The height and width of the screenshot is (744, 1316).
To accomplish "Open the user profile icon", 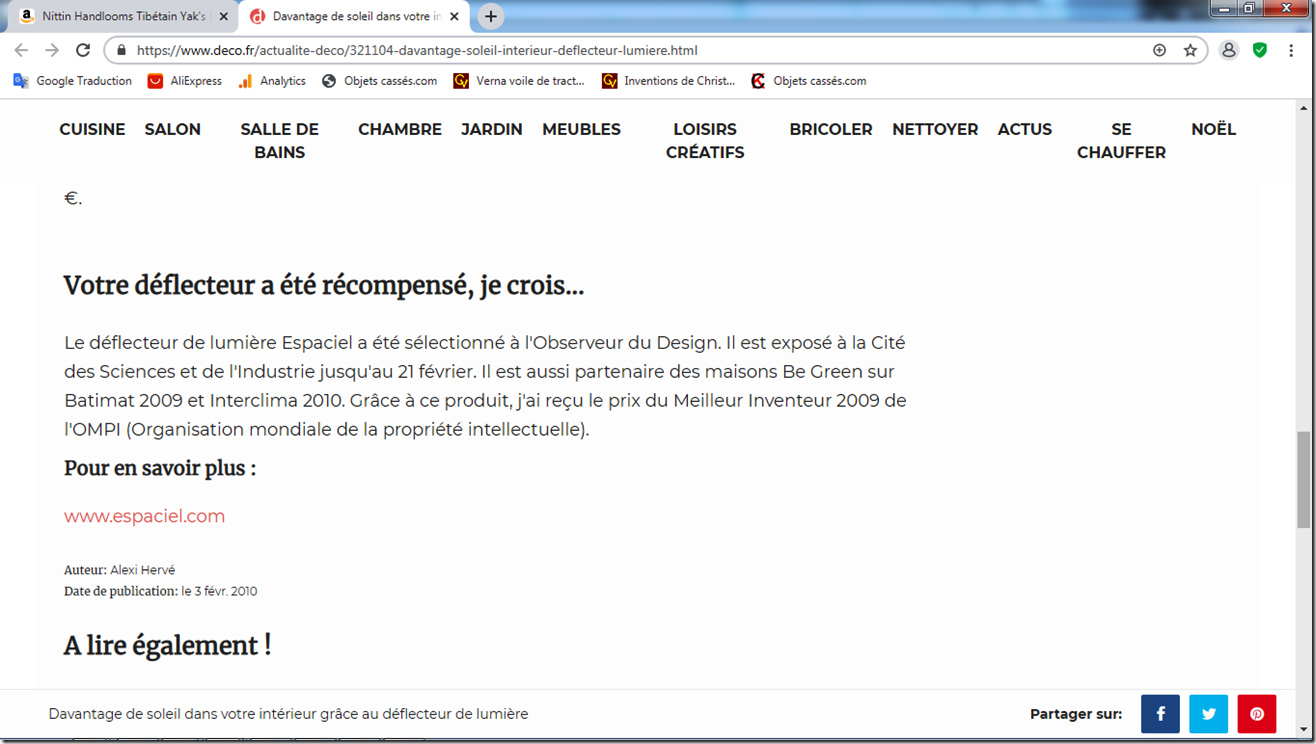I will 1229,50.
